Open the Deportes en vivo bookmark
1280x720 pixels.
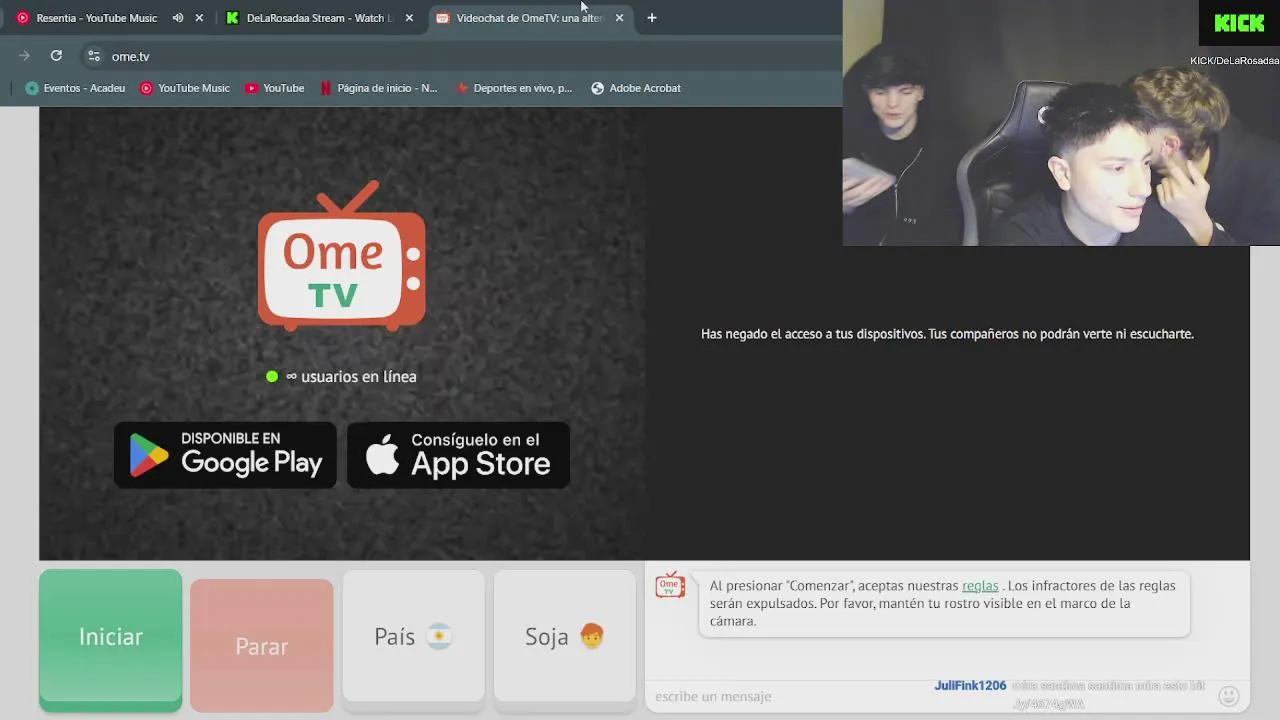coord(514,88)
